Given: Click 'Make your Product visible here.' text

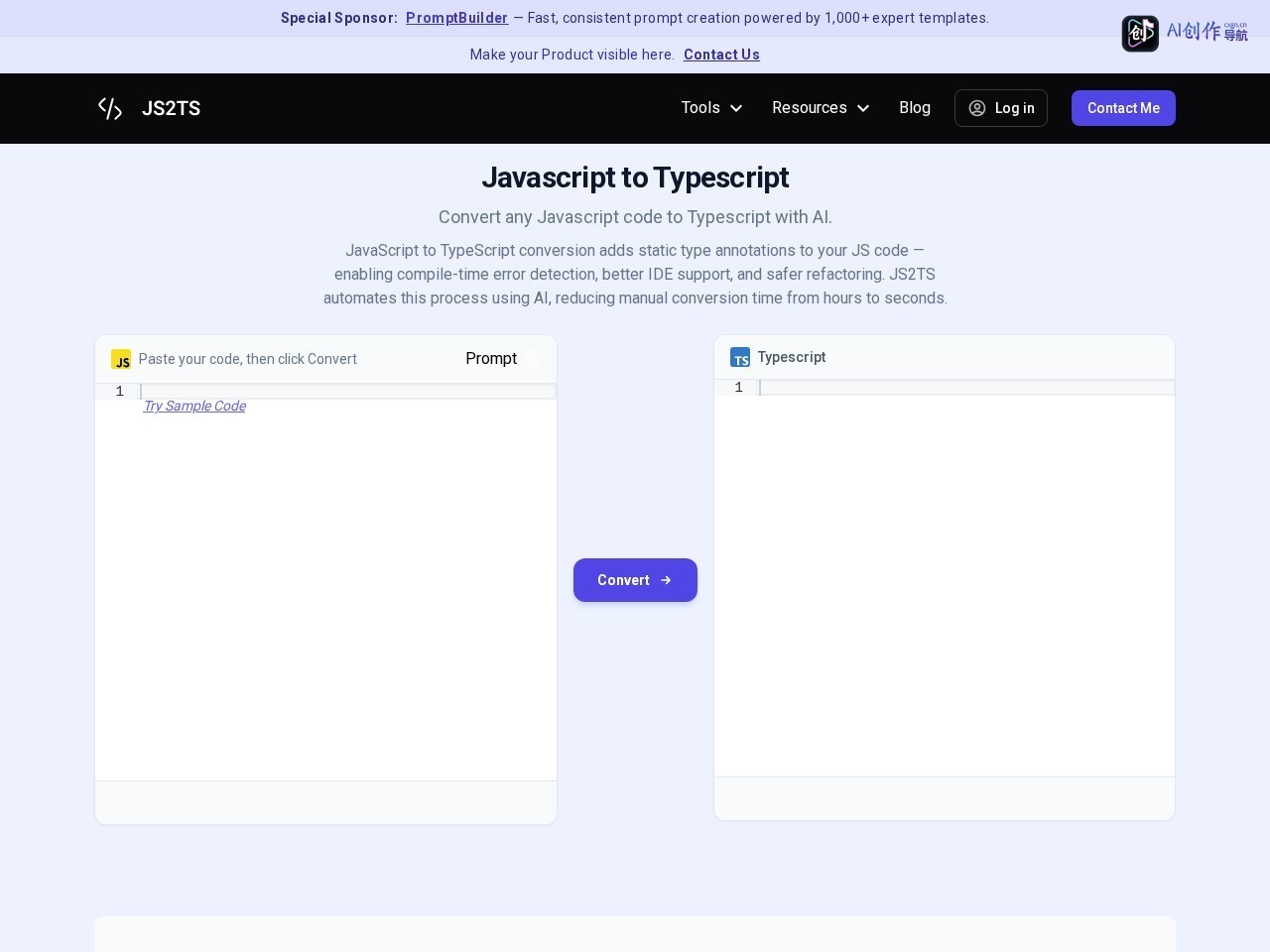Looking at the screenshot, I should [572, 55].
